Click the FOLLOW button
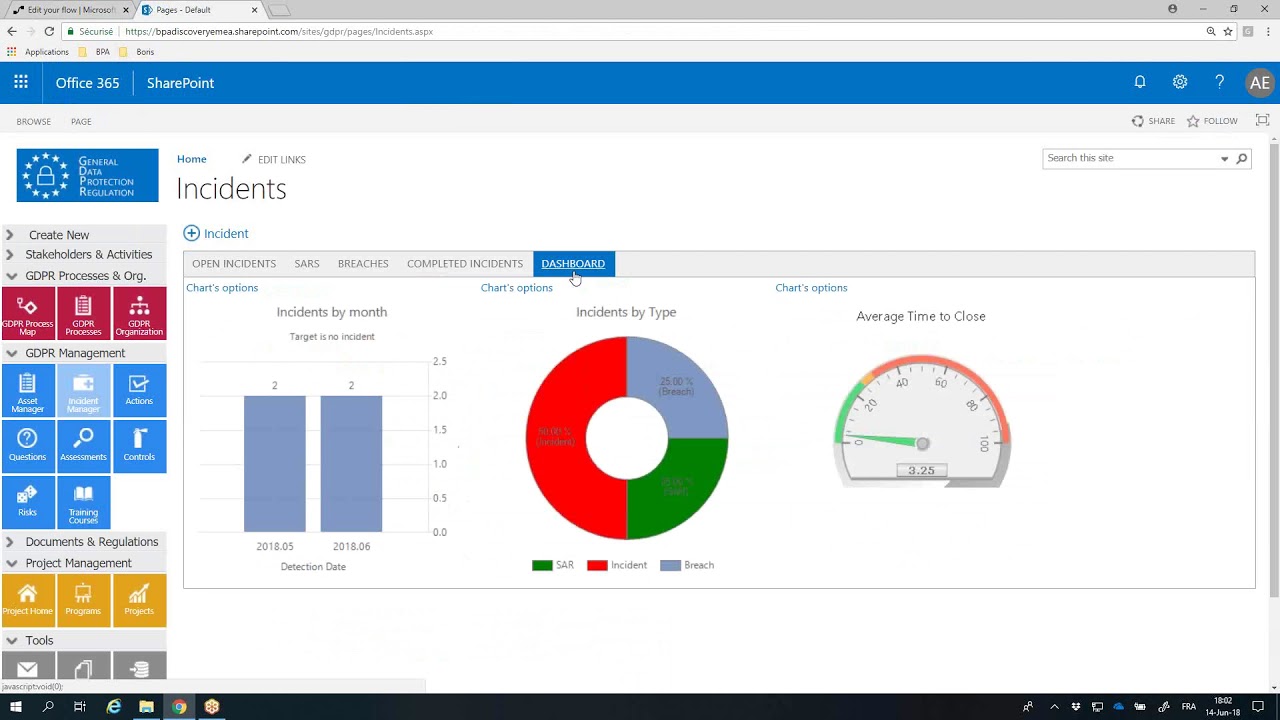The height and width of the screenshot is (720, 1280). pyautogui.click(x=1212, y=121)
